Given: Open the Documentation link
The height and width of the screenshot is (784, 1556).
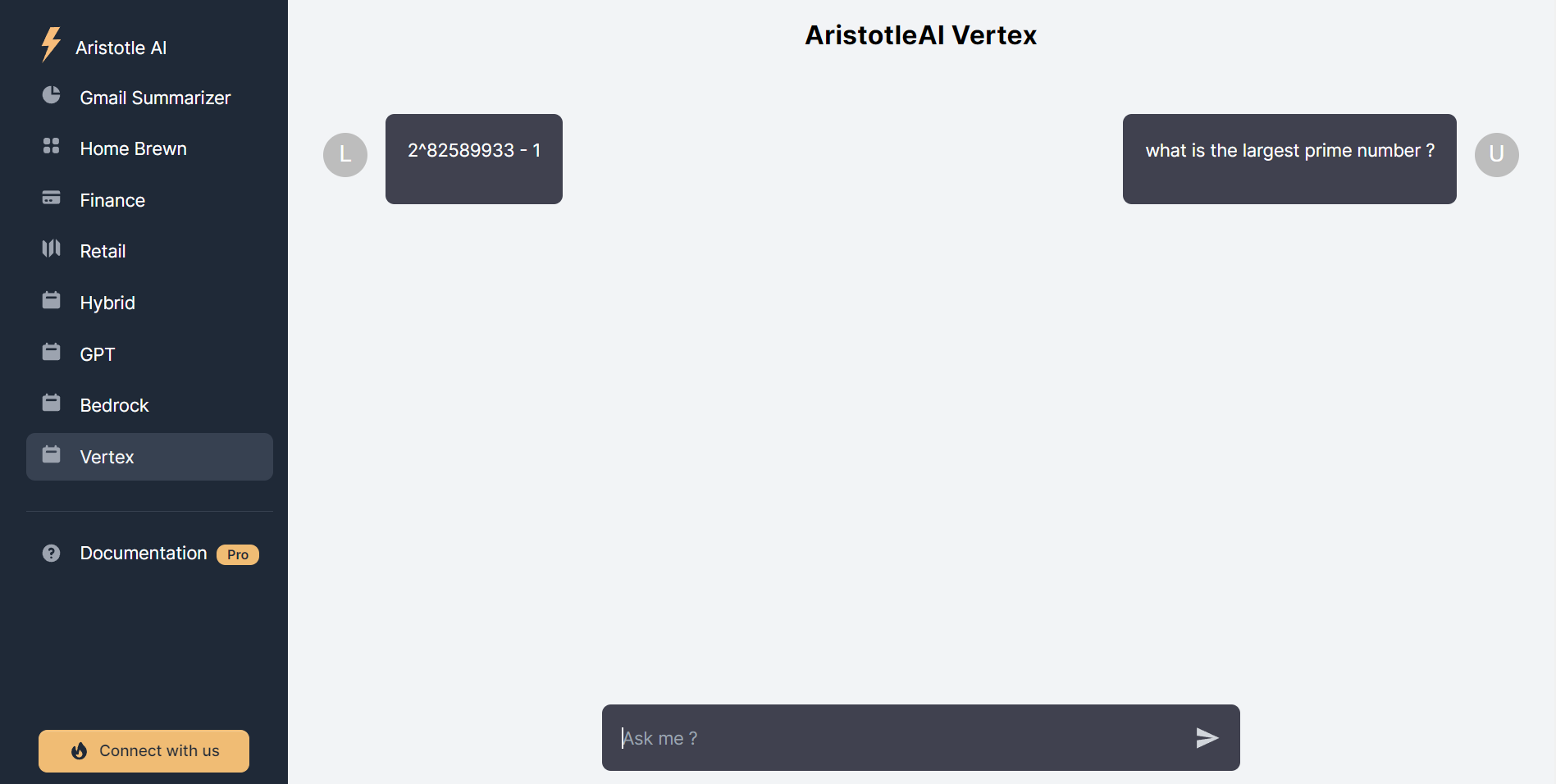Looking at the screenshot, I should click(144, 554).
